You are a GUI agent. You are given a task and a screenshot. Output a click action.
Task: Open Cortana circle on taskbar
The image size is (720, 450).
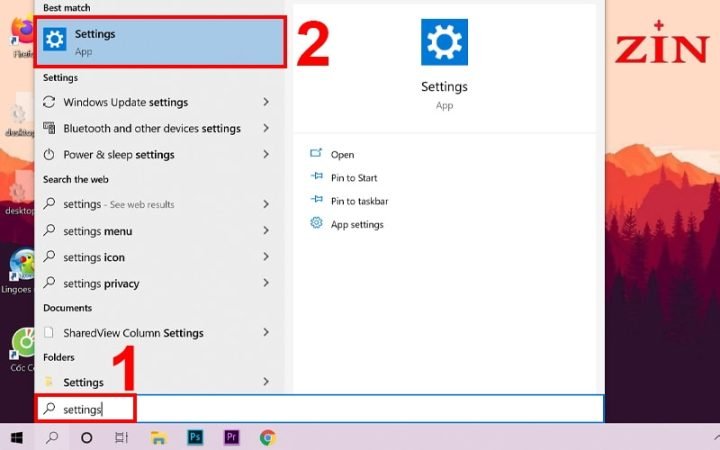(x=86, y=438)
